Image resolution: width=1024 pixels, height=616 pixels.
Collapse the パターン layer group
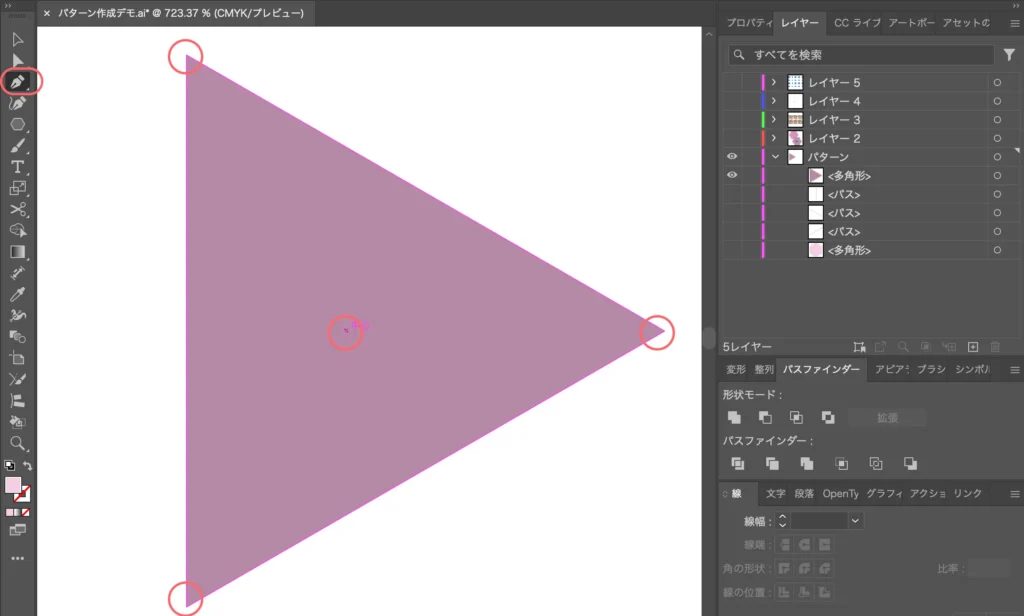(x=774, y=157)
